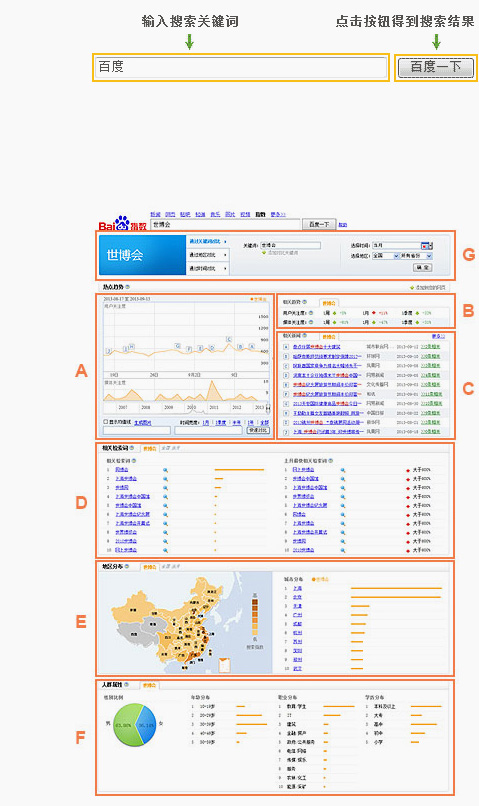This screenshot has height=806, width=479.
Task: Open the 新闻 navigation link
Action: [155, 214]
